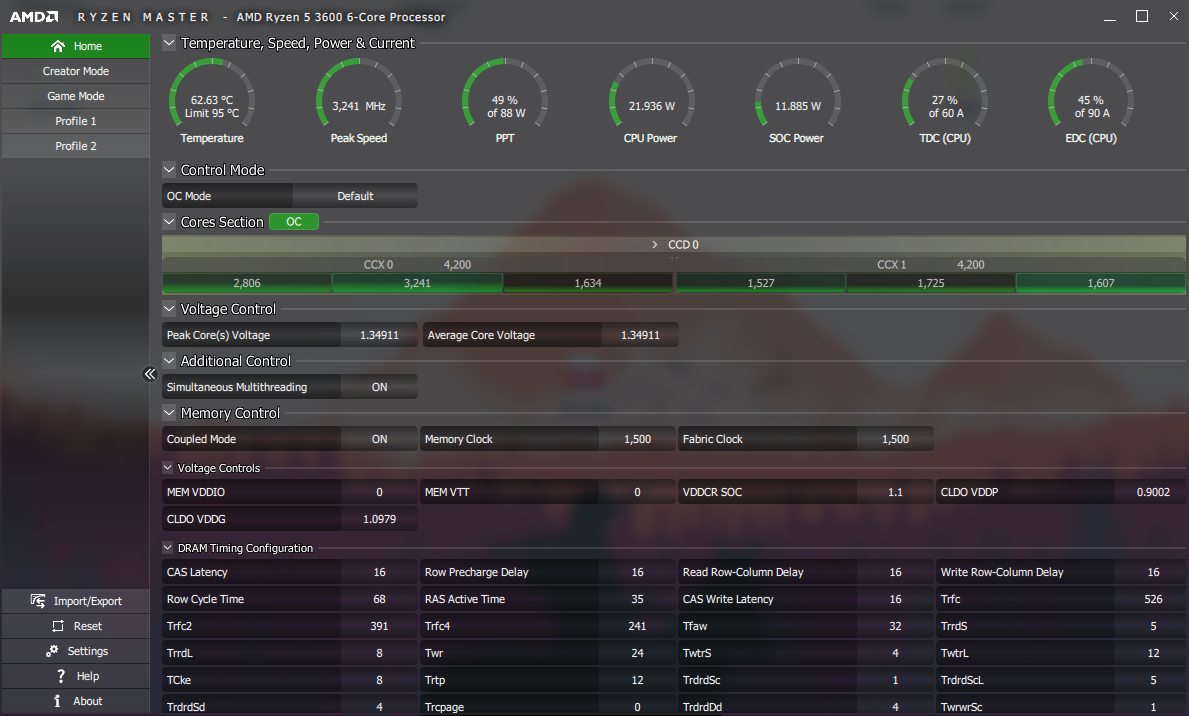Click the MEM VDDIO value field
1189x716 pixels.
379,492
